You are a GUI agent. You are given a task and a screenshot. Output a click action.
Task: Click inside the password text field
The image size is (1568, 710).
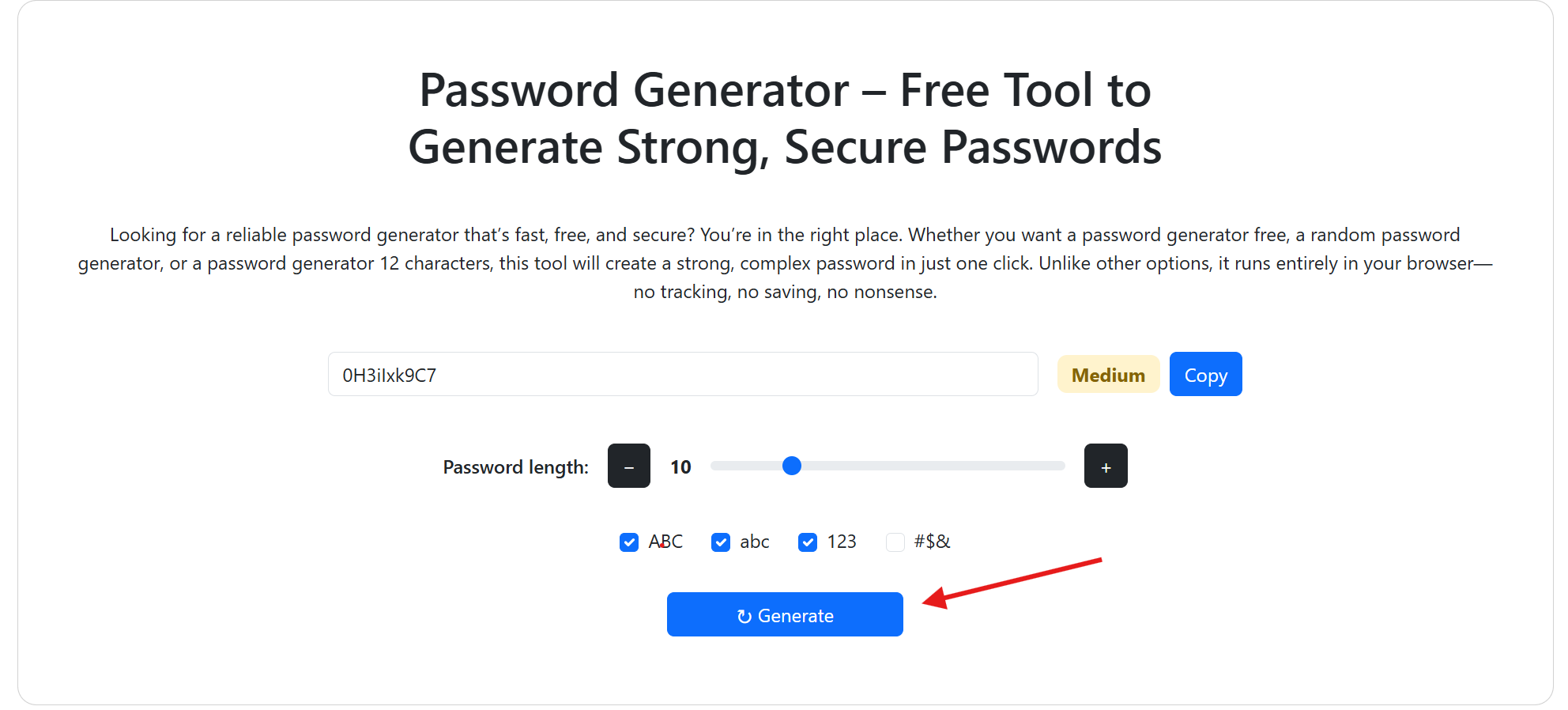pyautogui.click(x=683, y=374)
